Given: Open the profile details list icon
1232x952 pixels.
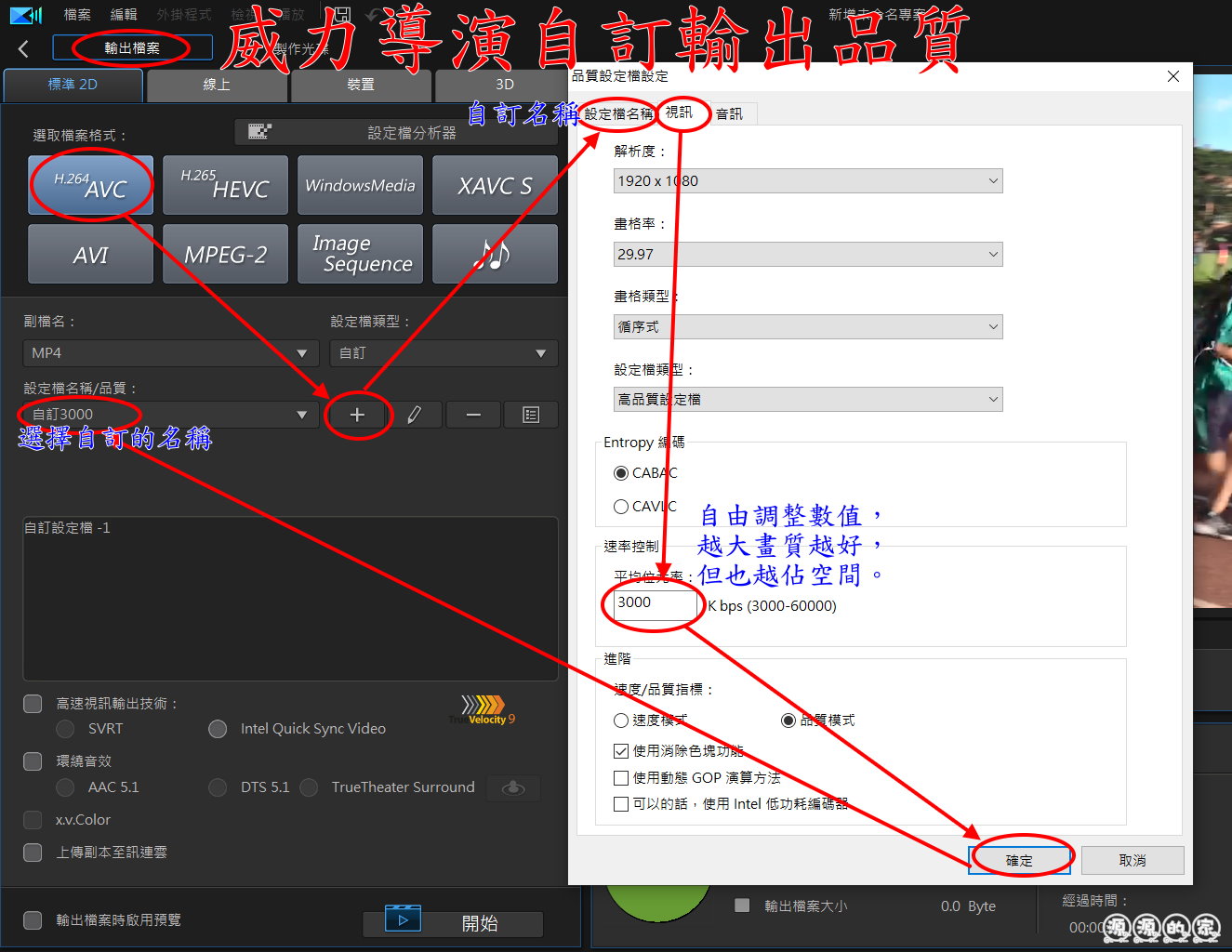Looking at the screenshot, I should (x=531, y=415).
